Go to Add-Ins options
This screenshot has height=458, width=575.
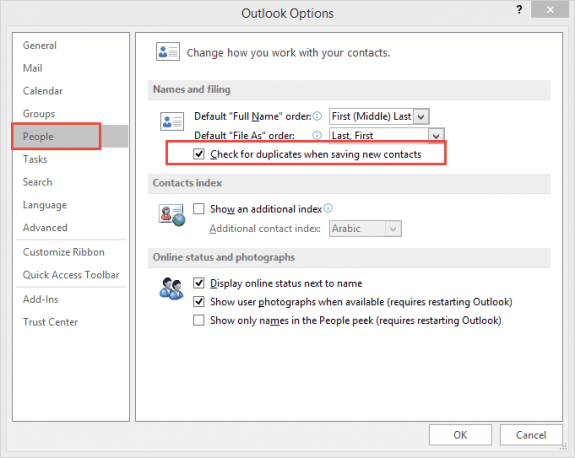point(40,299)
